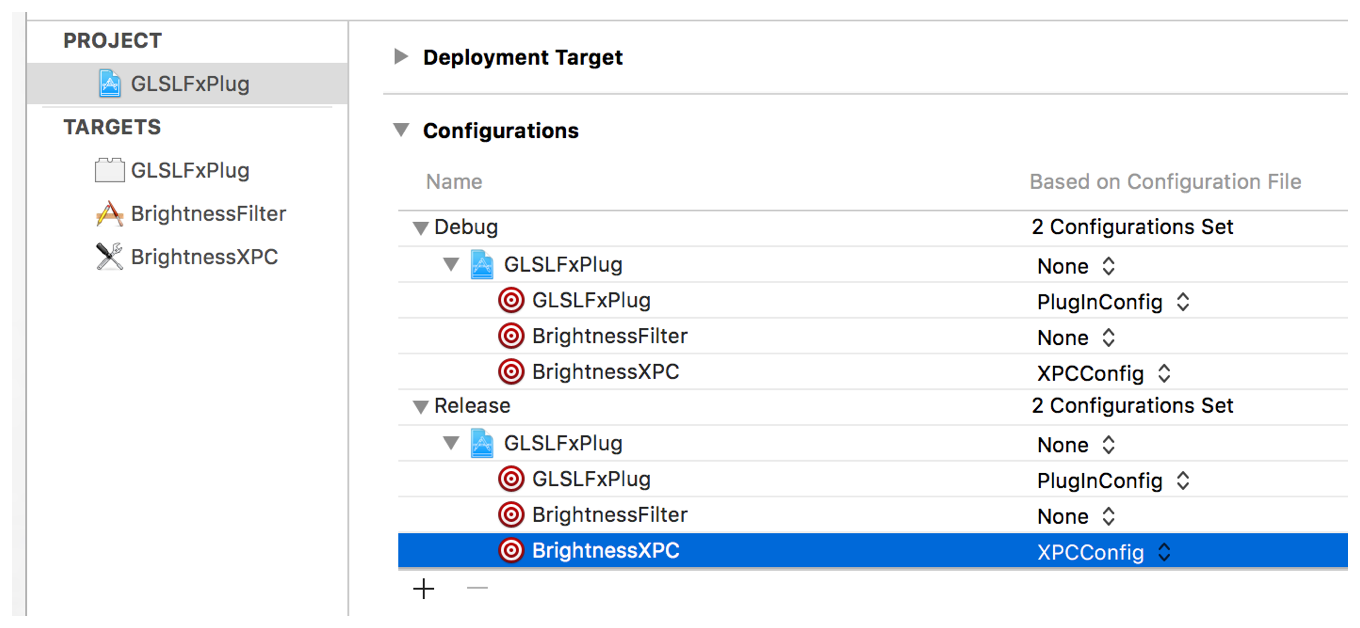Remove the configuration with the minus button
Viewport: 1360px width, 628px height.
coord(477,589)
